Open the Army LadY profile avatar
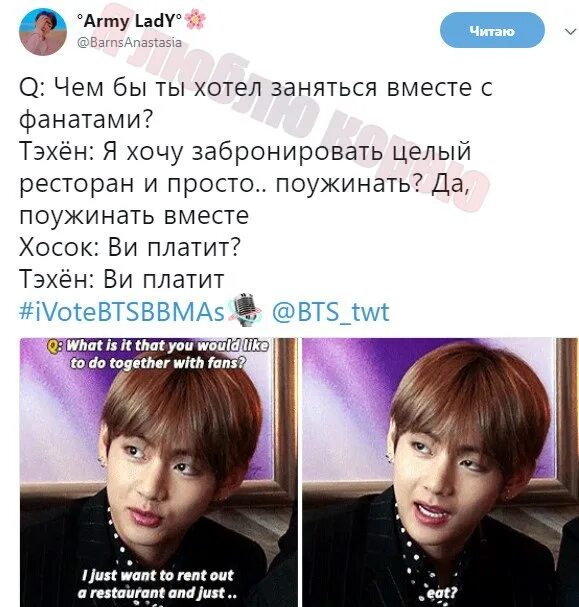The height and width of the screenshot is (607, 579). [43, 32]
